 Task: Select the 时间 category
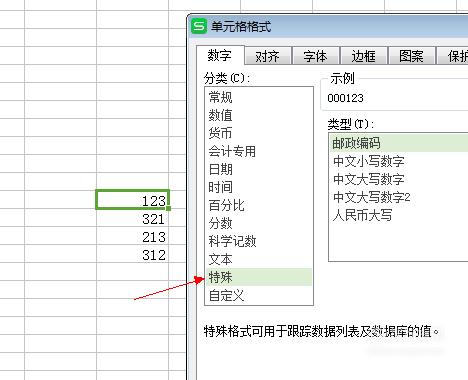(259, 187)
